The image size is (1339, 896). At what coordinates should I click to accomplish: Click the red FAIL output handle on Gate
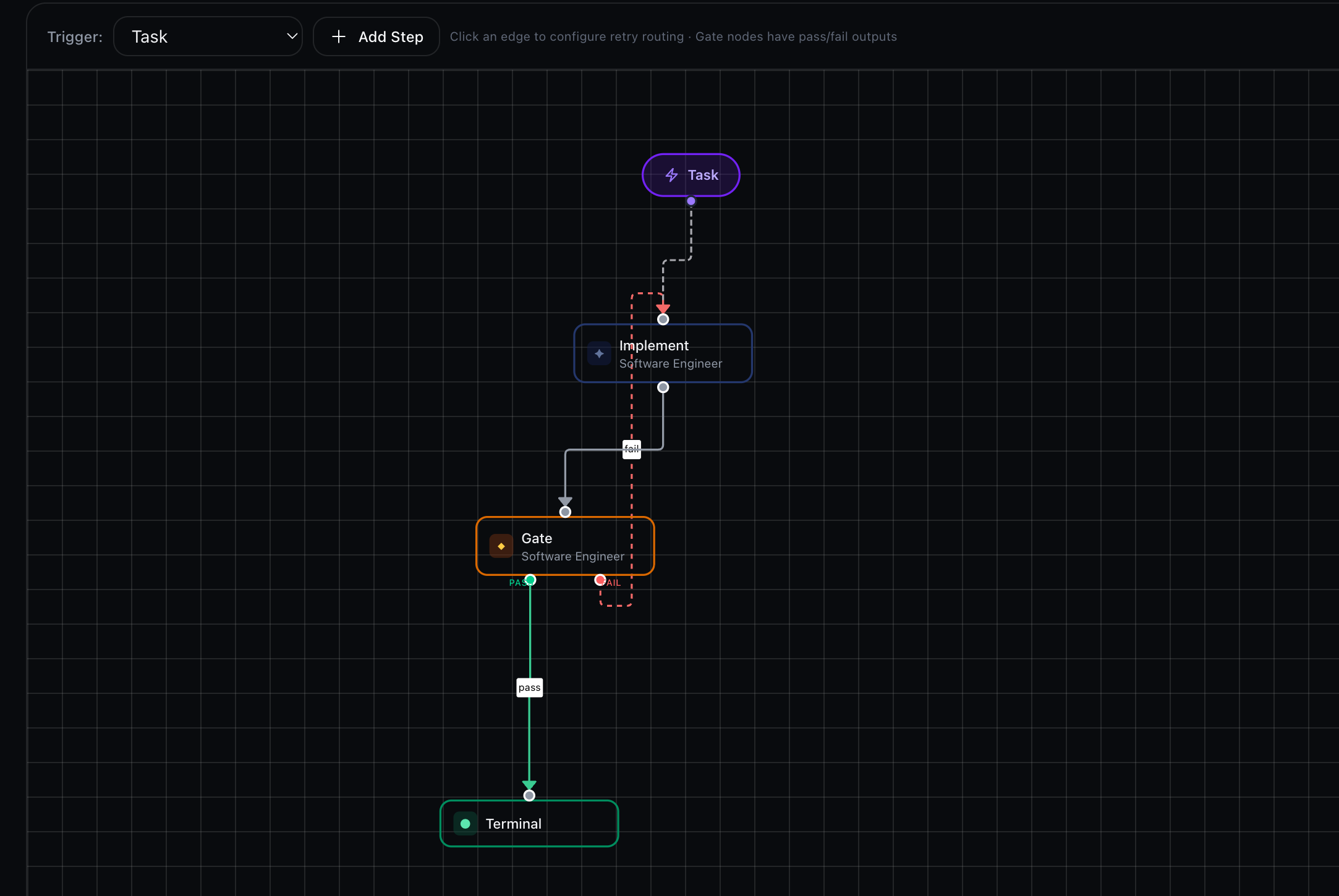tap(600, 580)
